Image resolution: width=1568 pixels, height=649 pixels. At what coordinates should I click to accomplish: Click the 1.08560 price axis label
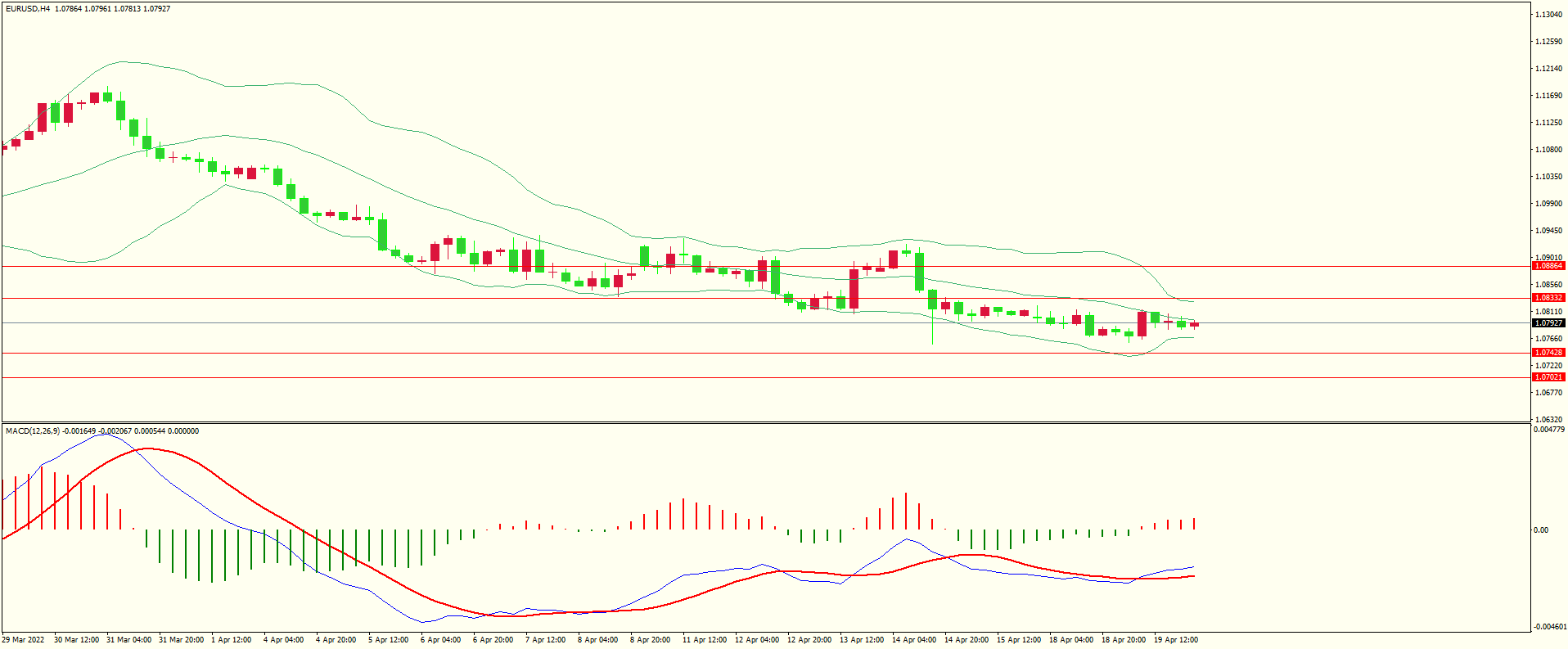point(1549,285)
